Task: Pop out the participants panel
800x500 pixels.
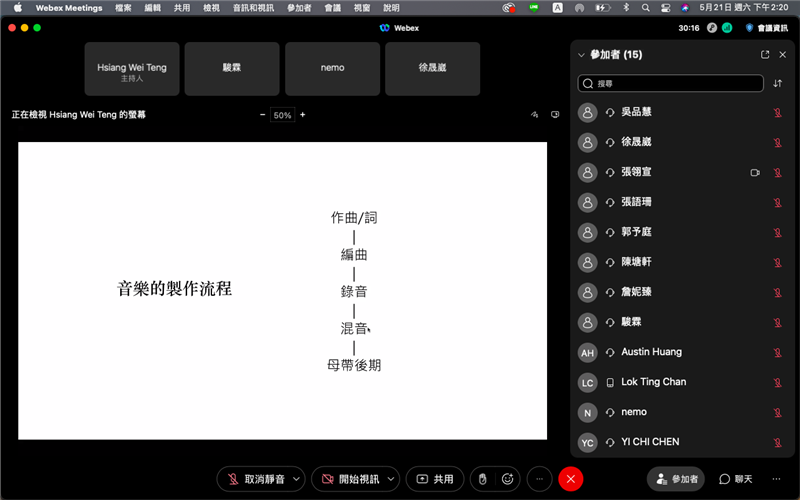Action: tap(765, 55)
